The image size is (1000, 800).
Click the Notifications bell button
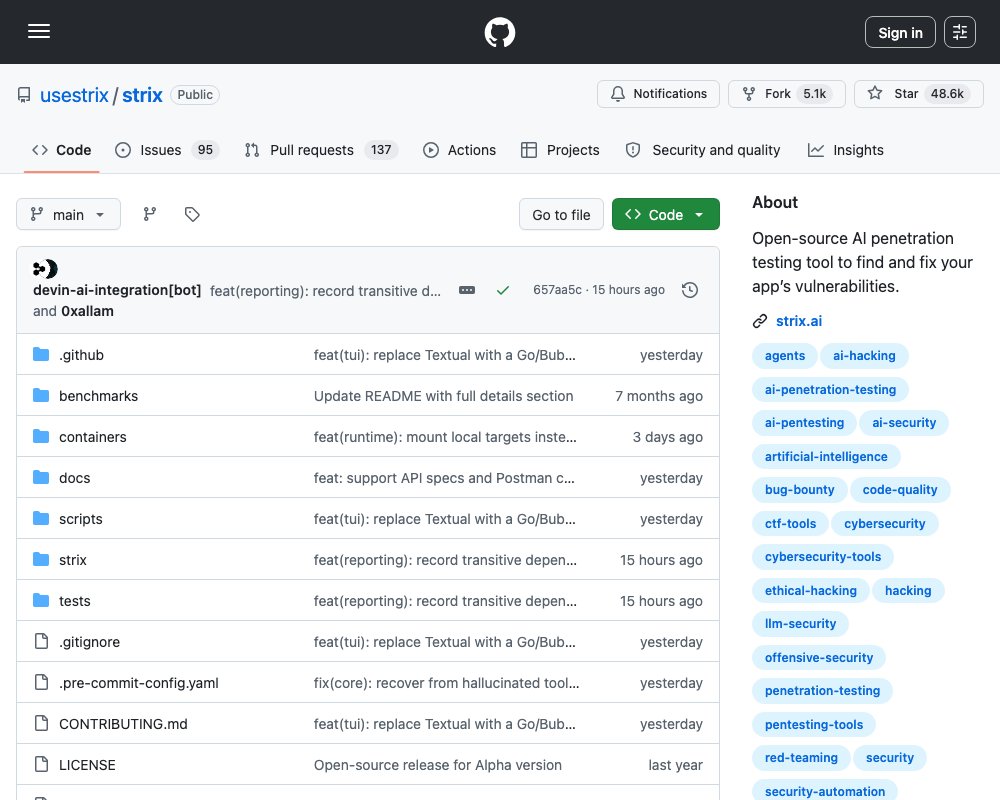tap(658, 94)
